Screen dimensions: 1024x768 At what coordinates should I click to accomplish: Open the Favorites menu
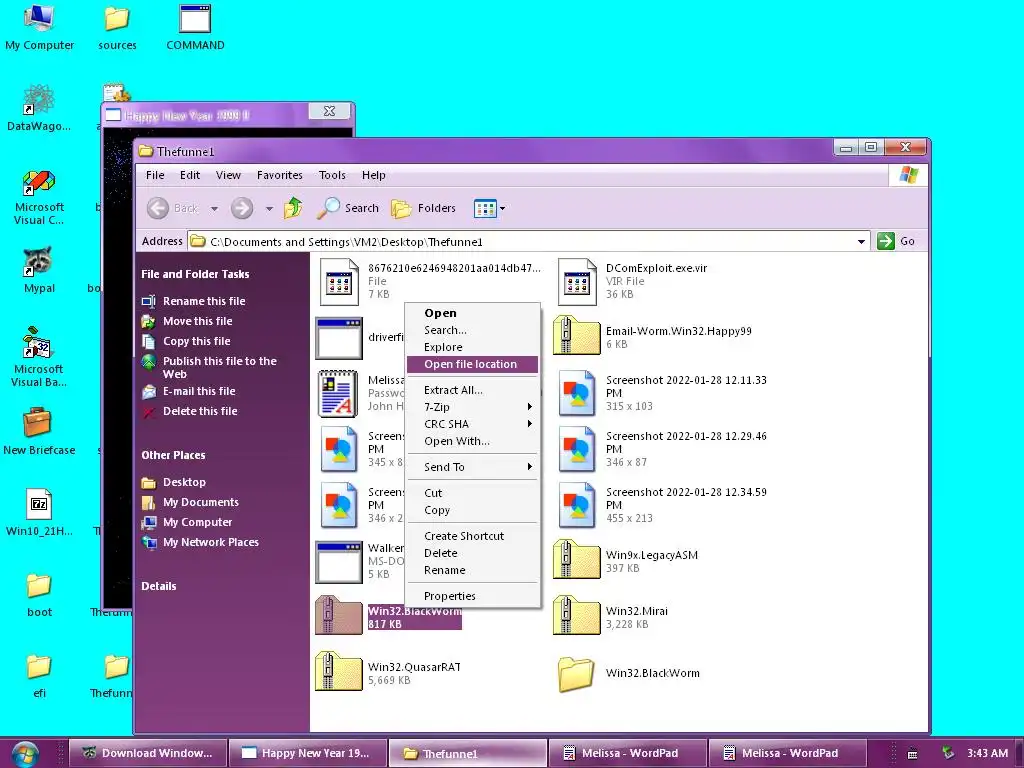point(280,175)
